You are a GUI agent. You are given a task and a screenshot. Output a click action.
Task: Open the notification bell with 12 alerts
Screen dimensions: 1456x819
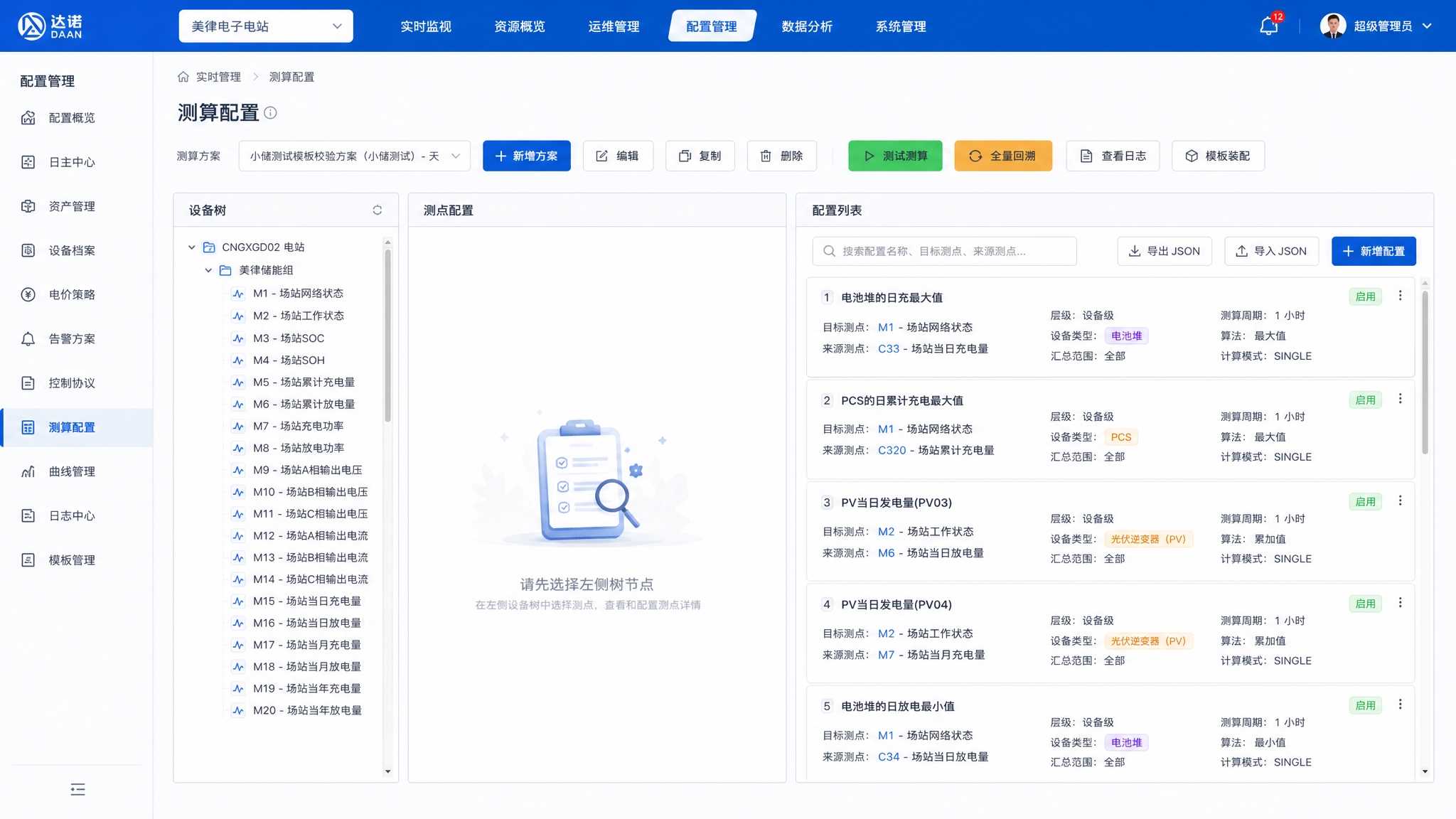(1268, 26)
